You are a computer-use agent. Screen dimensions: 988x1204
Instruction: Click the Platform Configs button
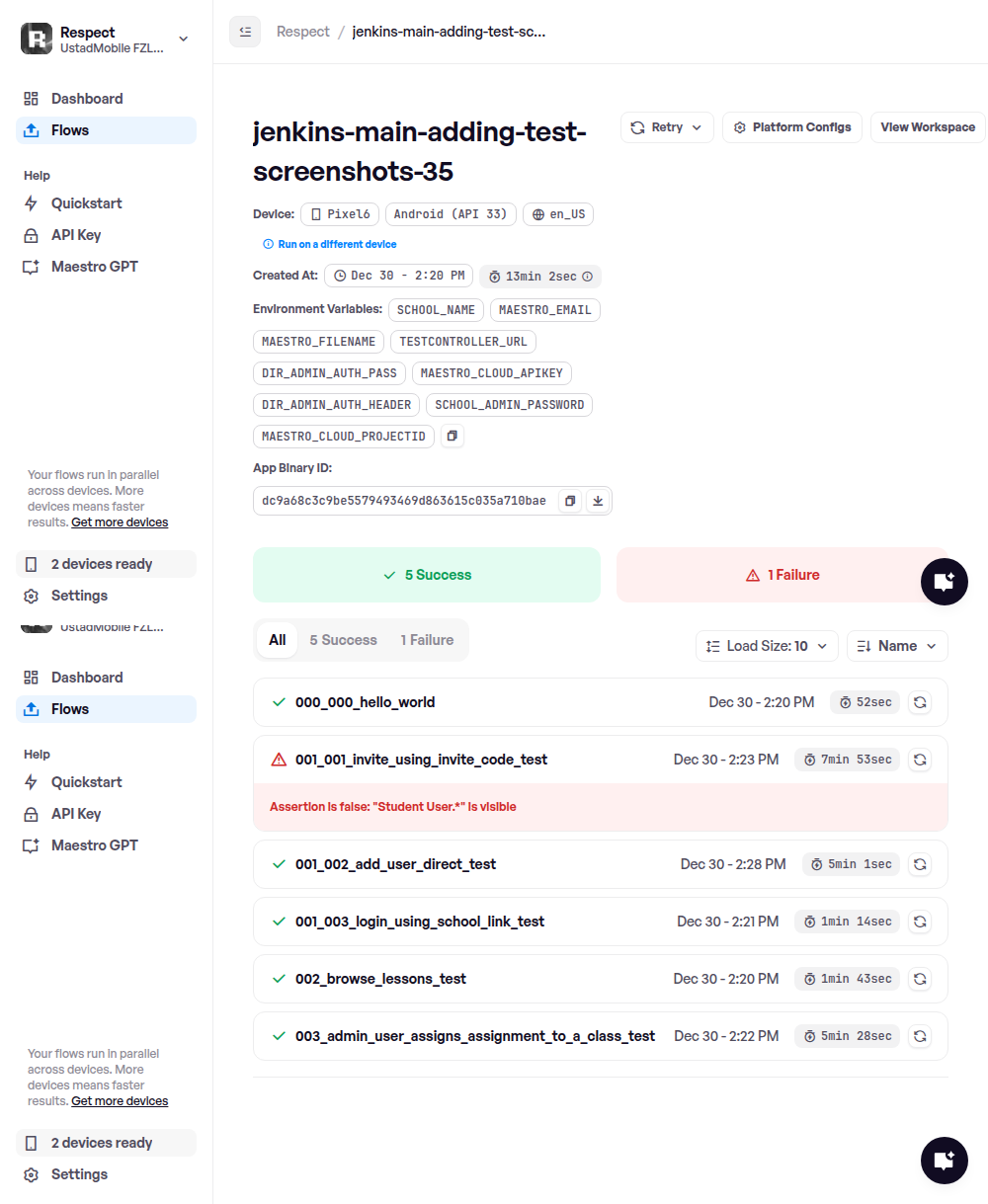pyautogui.click(x=792, y=127)
